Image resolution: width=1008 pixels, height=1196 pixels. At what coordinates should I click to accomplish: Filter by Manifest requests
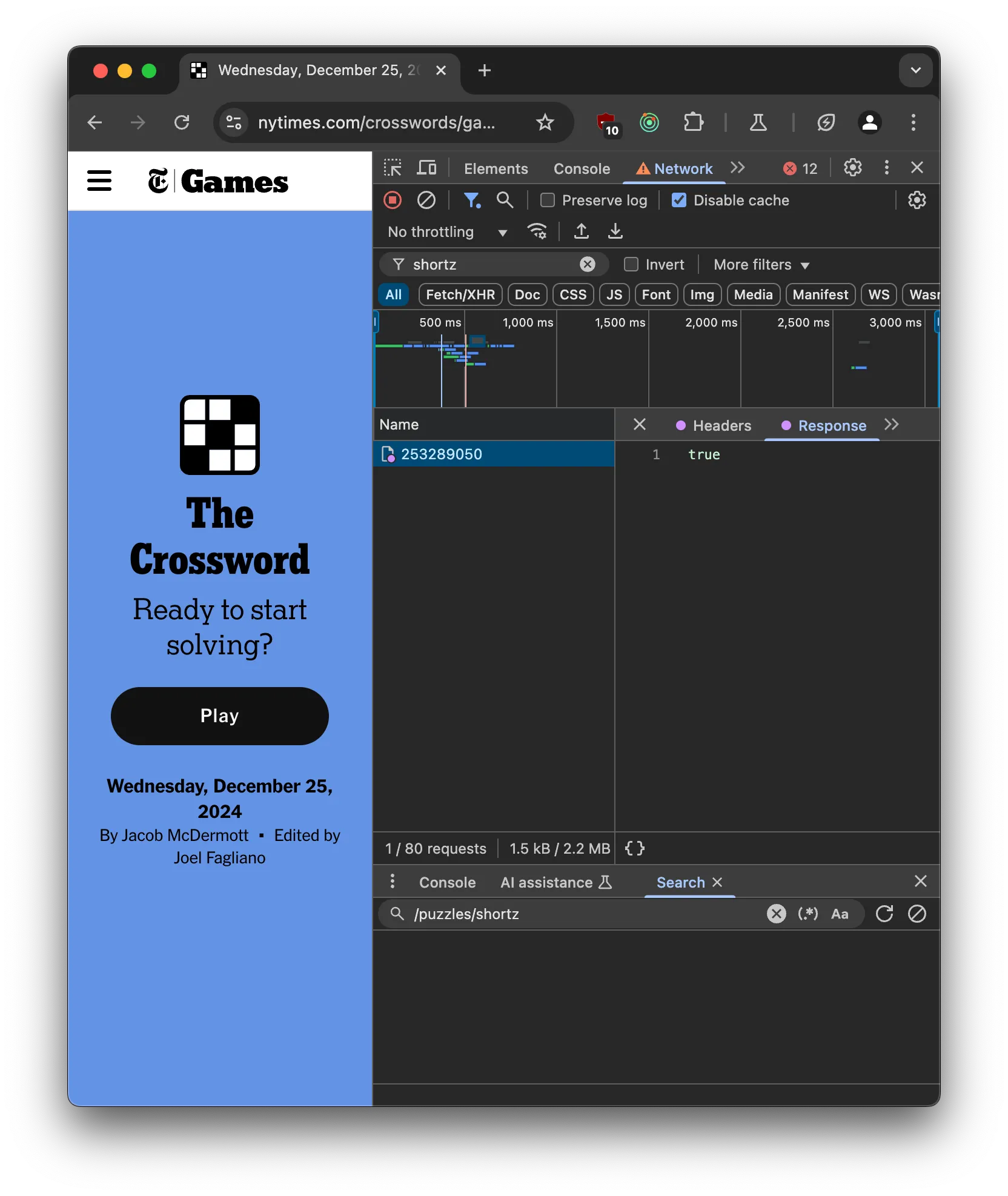click(x=820, y=294)
